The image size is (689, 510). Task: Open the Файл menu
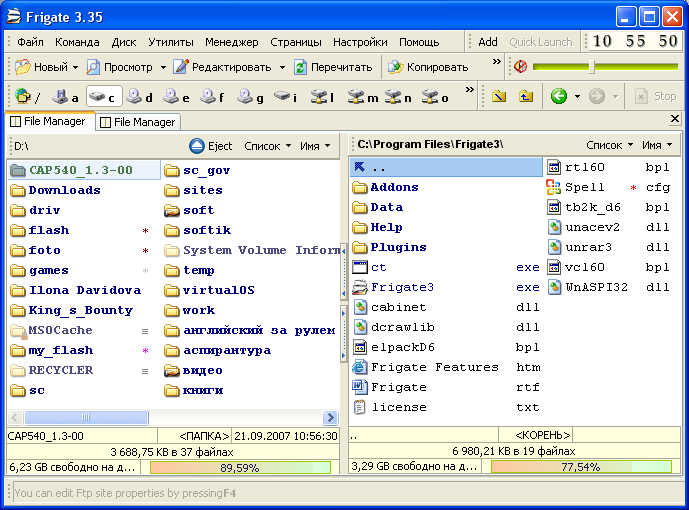pos(30,42)
